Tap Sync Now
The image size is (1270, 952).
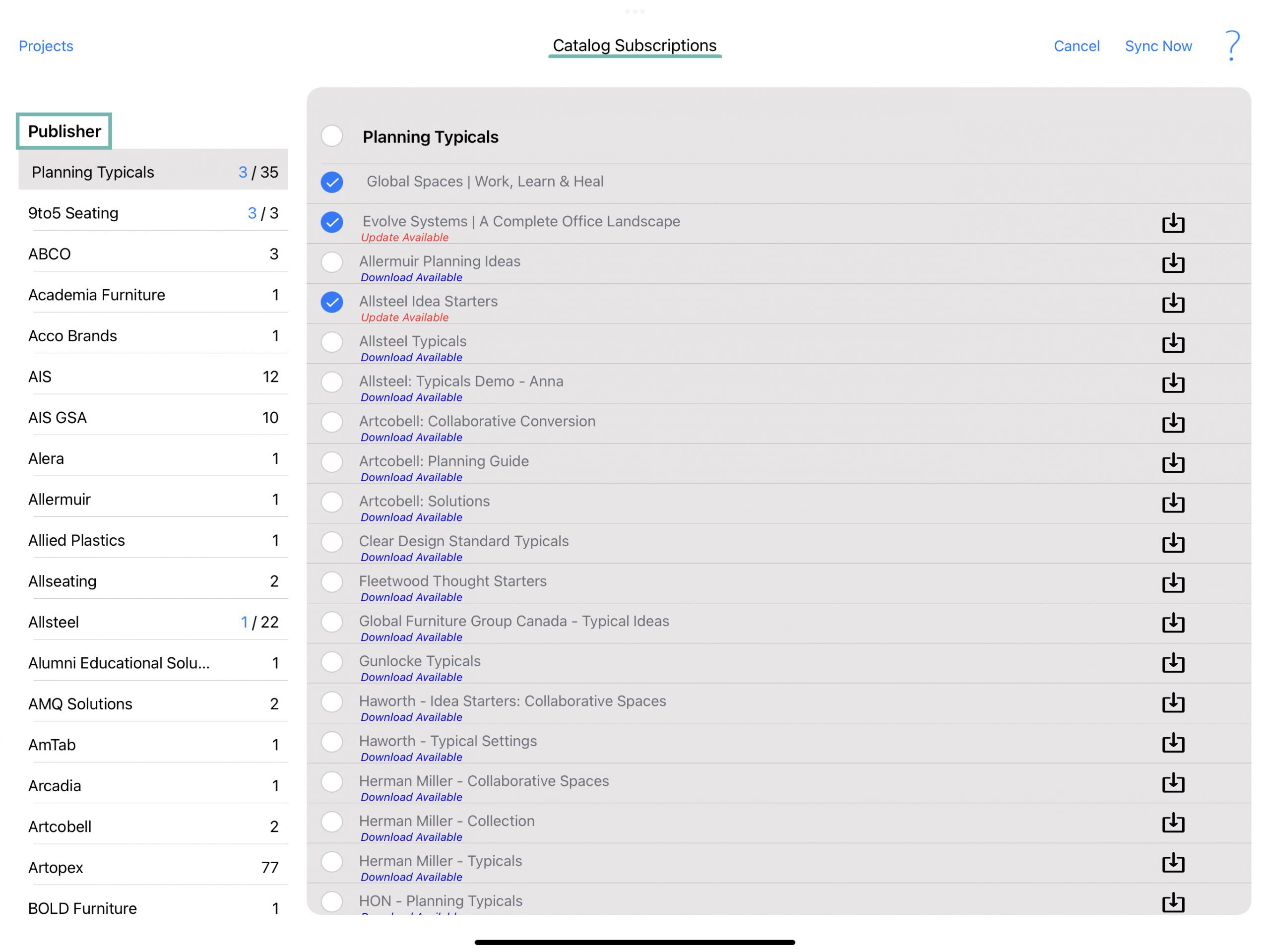click(x=1158, y=46)
